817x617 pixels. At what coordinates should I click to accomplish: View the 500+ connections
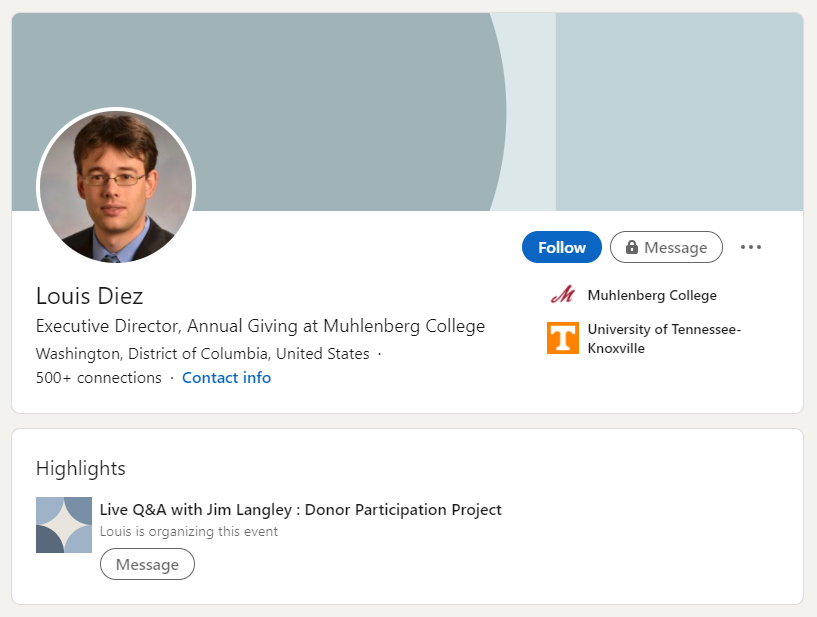tap(98, 378)
